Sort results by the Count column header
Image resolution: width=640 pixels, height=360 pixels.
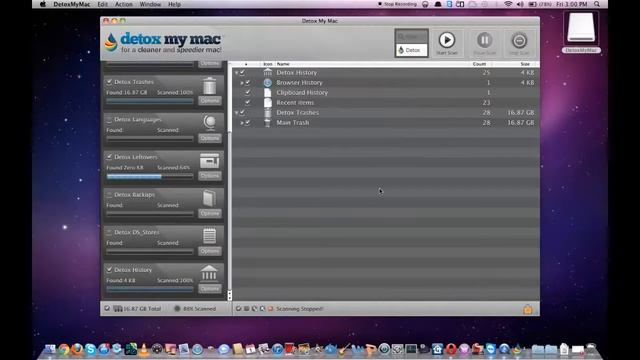point(479,64)
